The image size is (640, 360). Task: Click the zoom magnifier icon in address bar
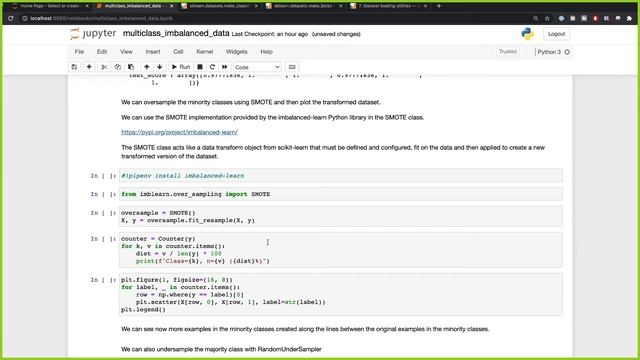(536, 18)
